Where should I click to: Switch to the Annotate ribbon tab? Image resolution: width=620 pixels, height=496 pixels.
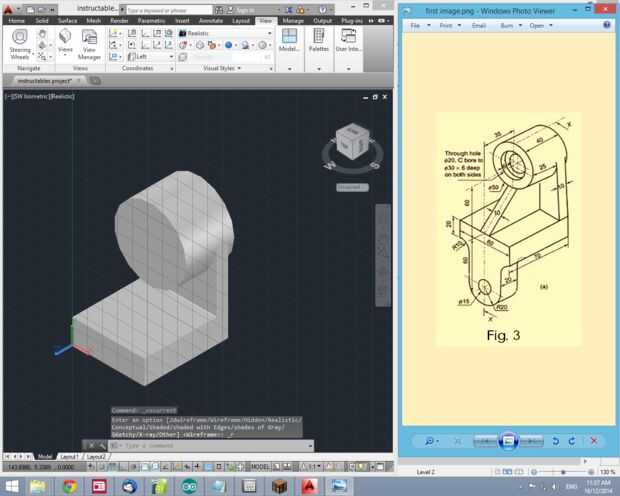click(x=211, y=20)
